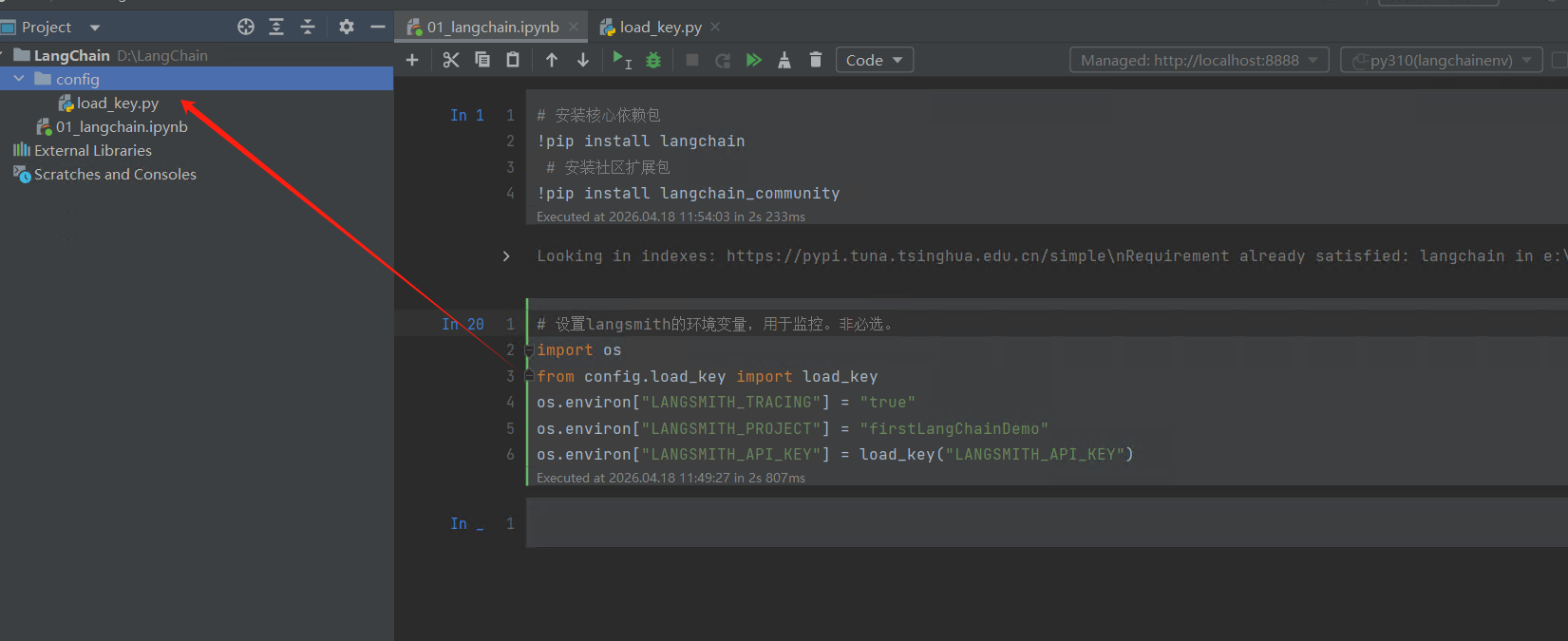Move the cell up with up arrow
Screen dimensions: 1568x641
pos(552,60)
